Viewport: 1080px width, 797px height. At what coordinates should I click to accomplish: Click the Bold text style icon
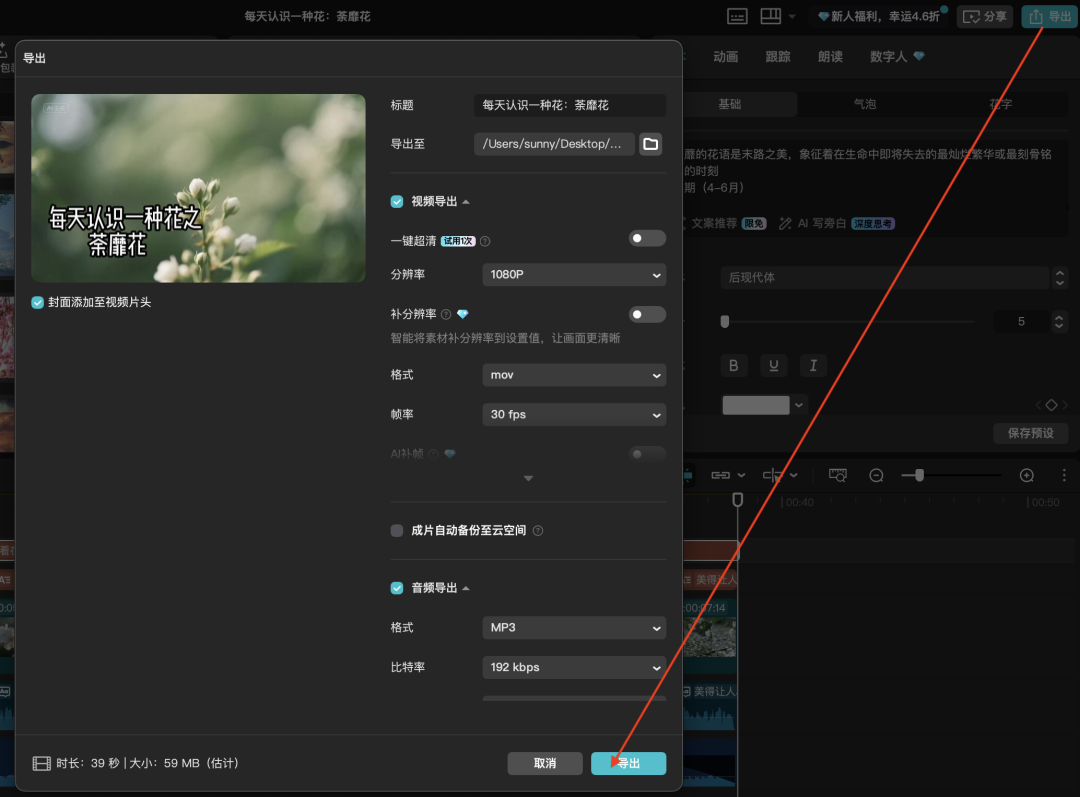733,365
